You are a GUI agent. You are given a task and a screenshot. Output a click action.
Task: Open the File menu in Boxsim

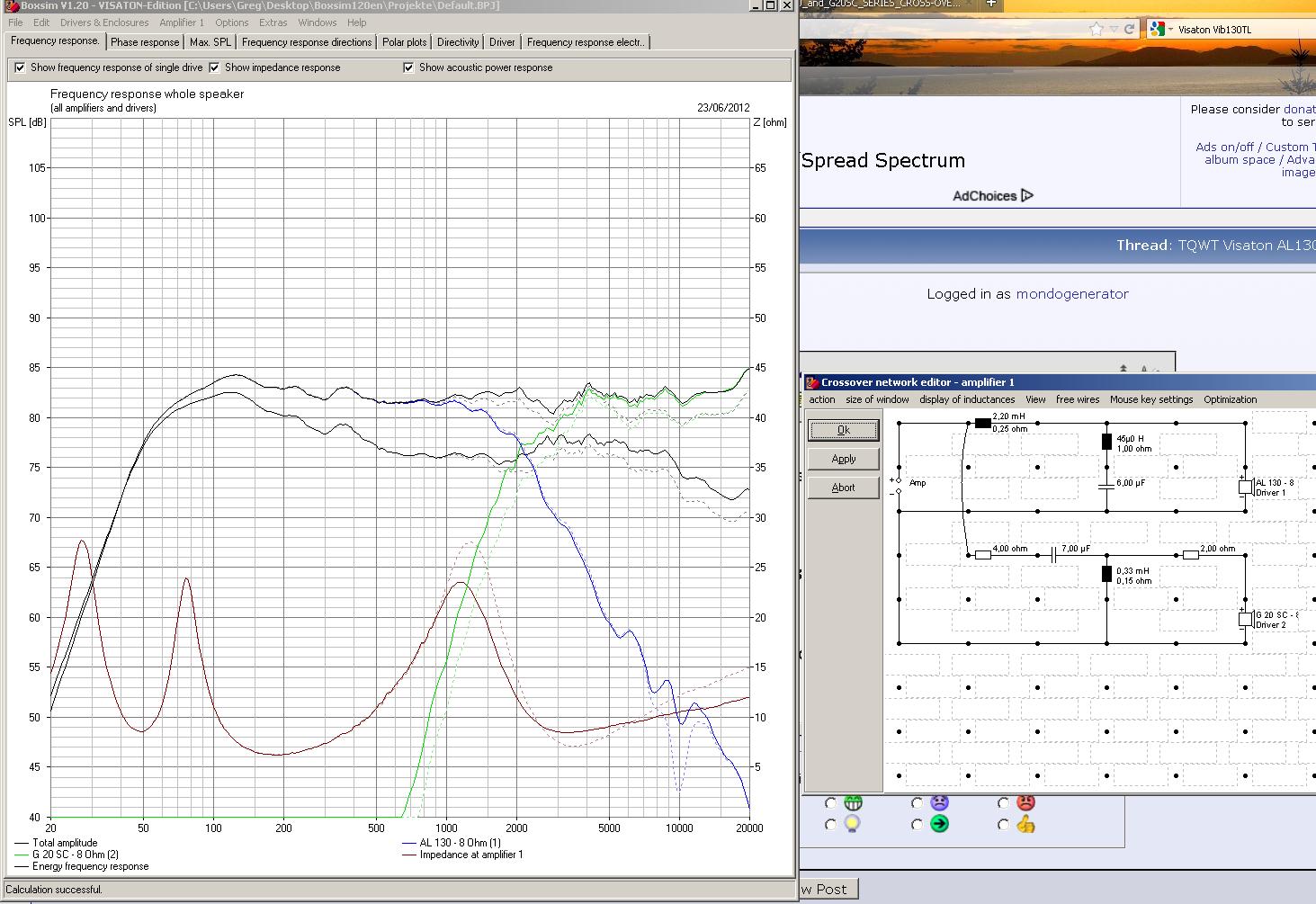tap(16, 22)
